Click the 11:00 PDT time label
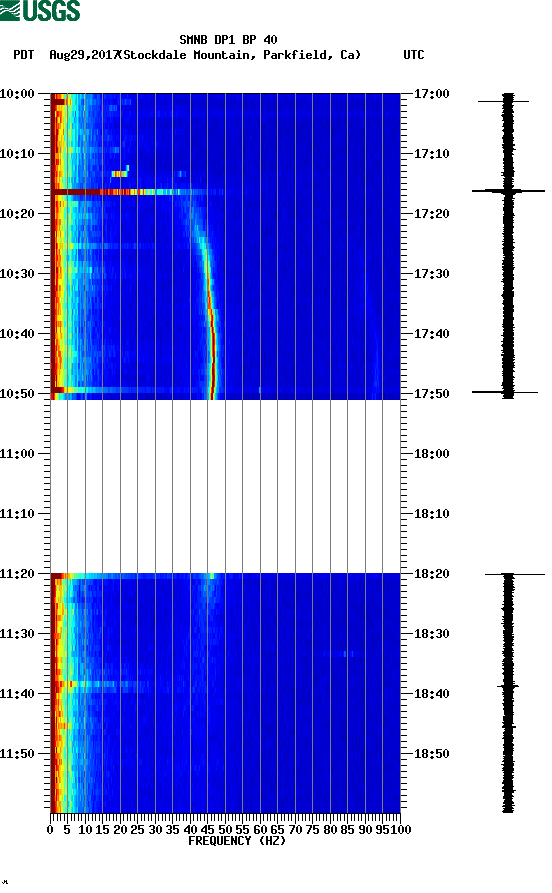This screenshot has height=893, width=552. (x=17, y=454)
